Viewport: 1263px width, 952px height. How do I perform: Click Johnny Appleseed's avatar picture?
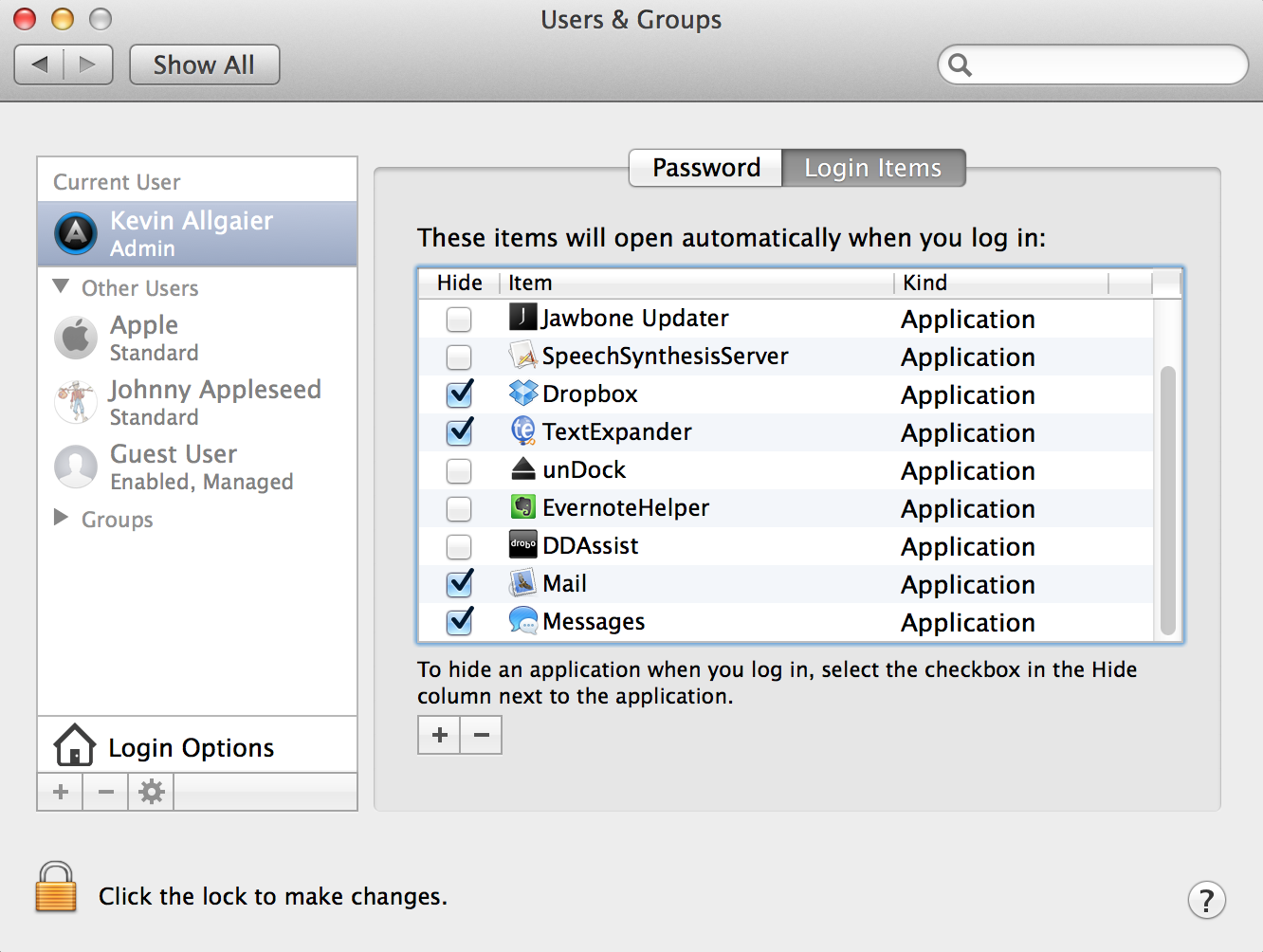tap(76, 401)
